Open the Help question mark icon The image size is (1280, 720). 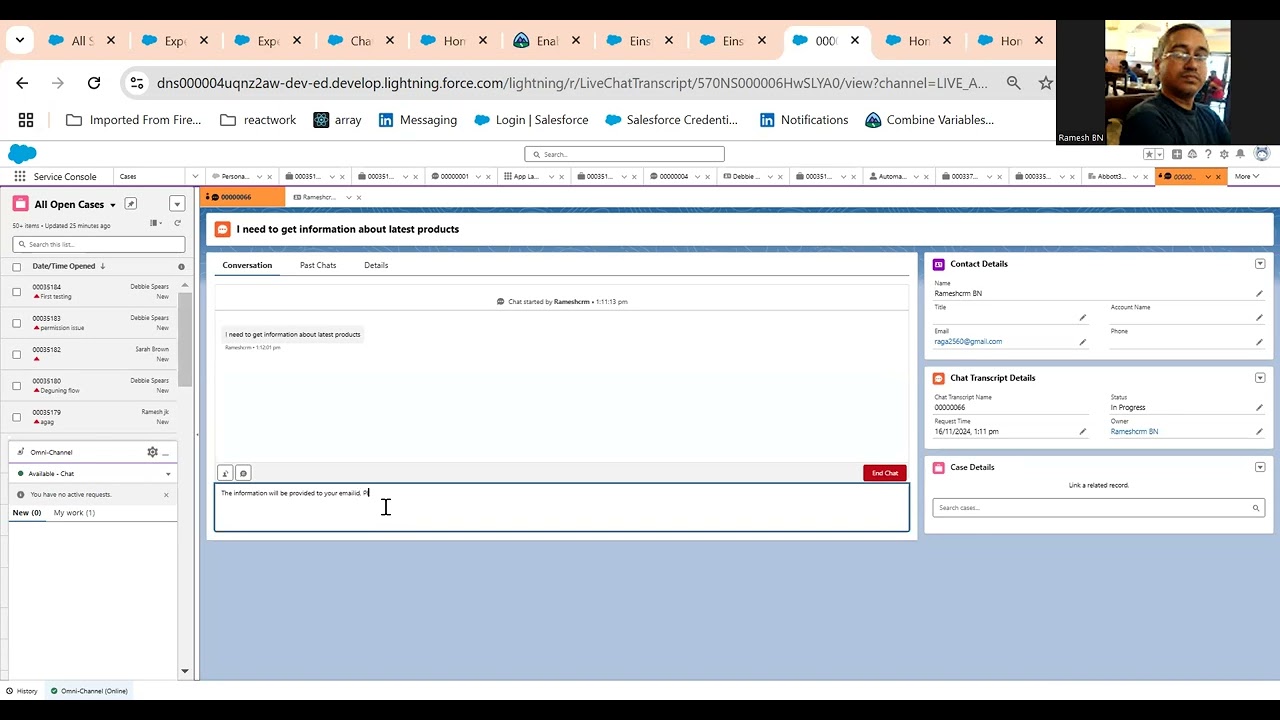(x=1208, y=154)
